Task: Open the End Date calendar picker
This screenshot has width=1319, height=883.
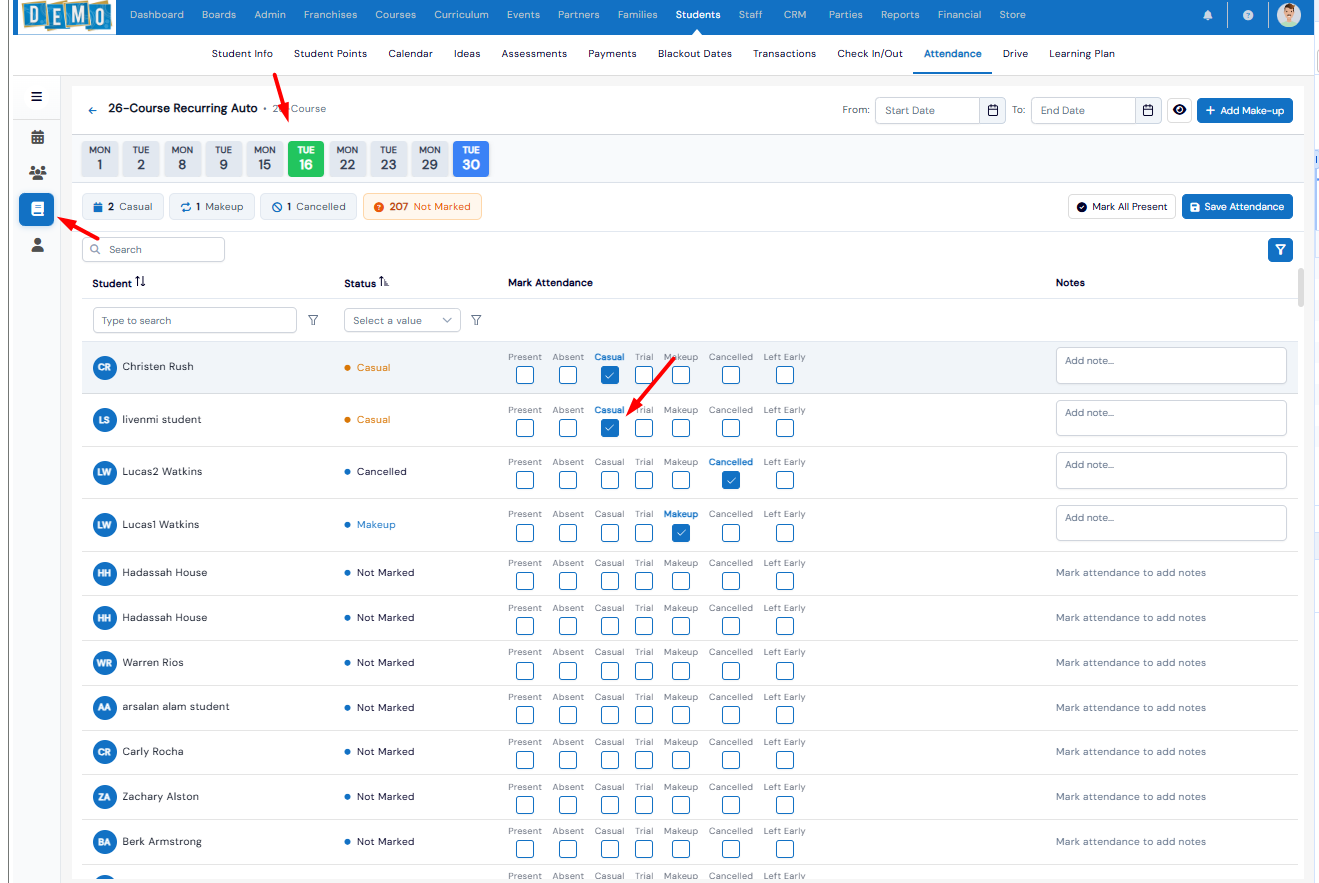Action: click(1149, 110)
